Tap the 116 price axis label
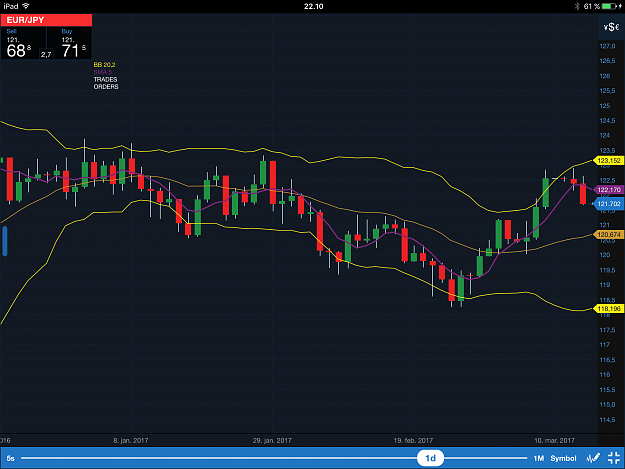Viewport: 625px width, 469px height. click(x=605, y=375)
